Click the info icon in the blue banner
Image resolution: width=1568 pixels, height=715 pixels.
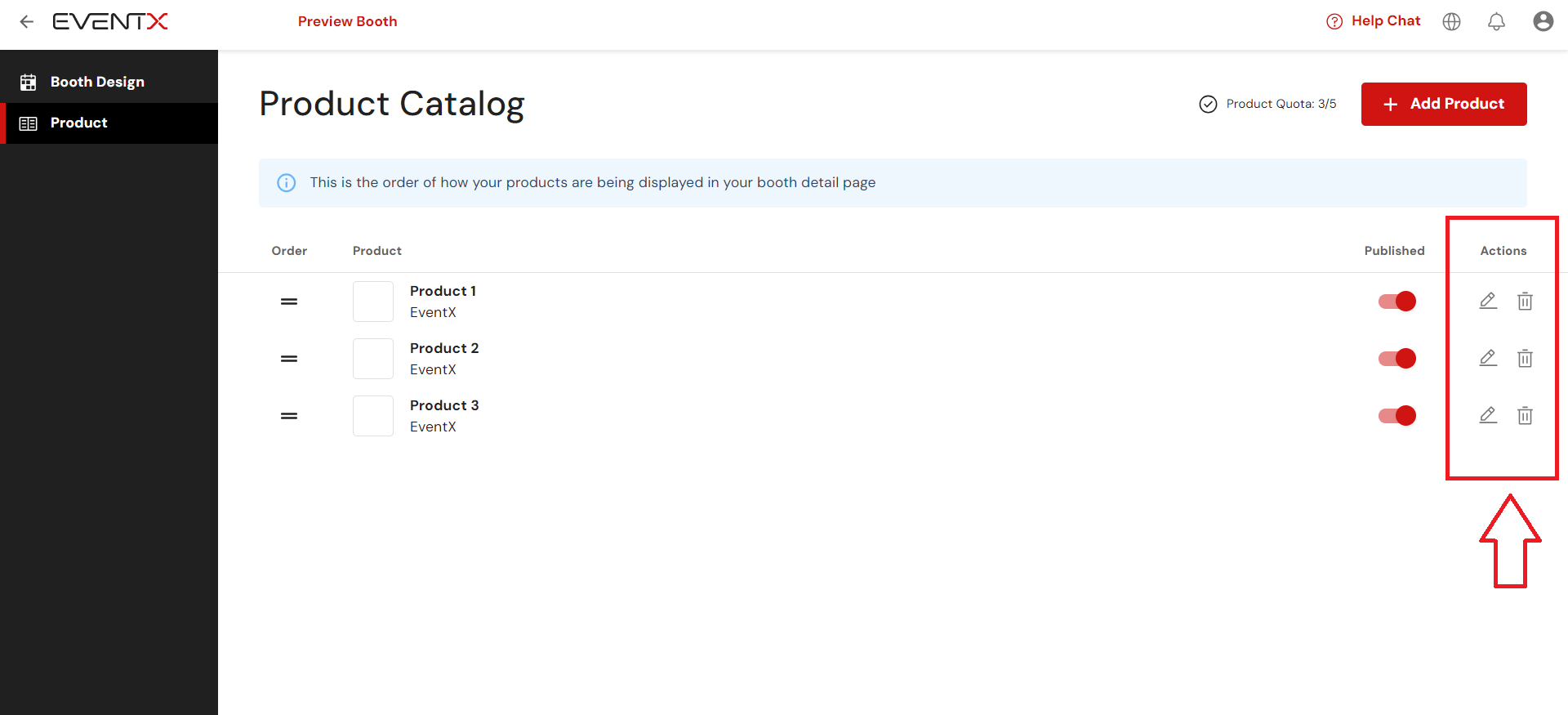point(287,183)
